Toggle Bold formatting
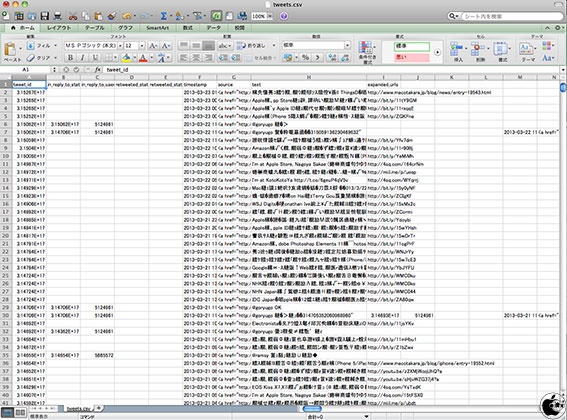The image size is (567, 420). [x=71, y=58]
